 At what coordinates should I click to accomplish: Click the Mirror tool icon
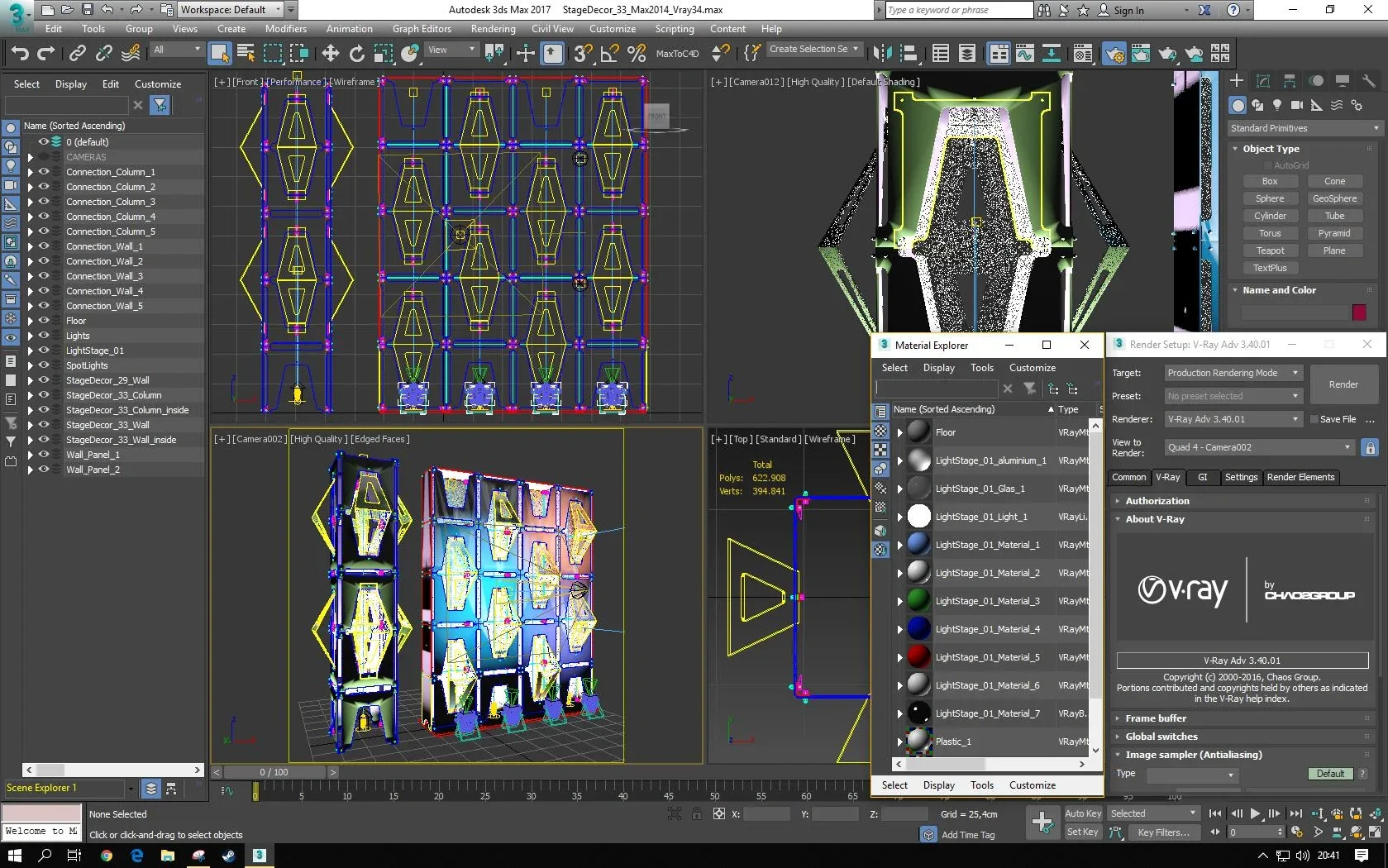point(882,54)
